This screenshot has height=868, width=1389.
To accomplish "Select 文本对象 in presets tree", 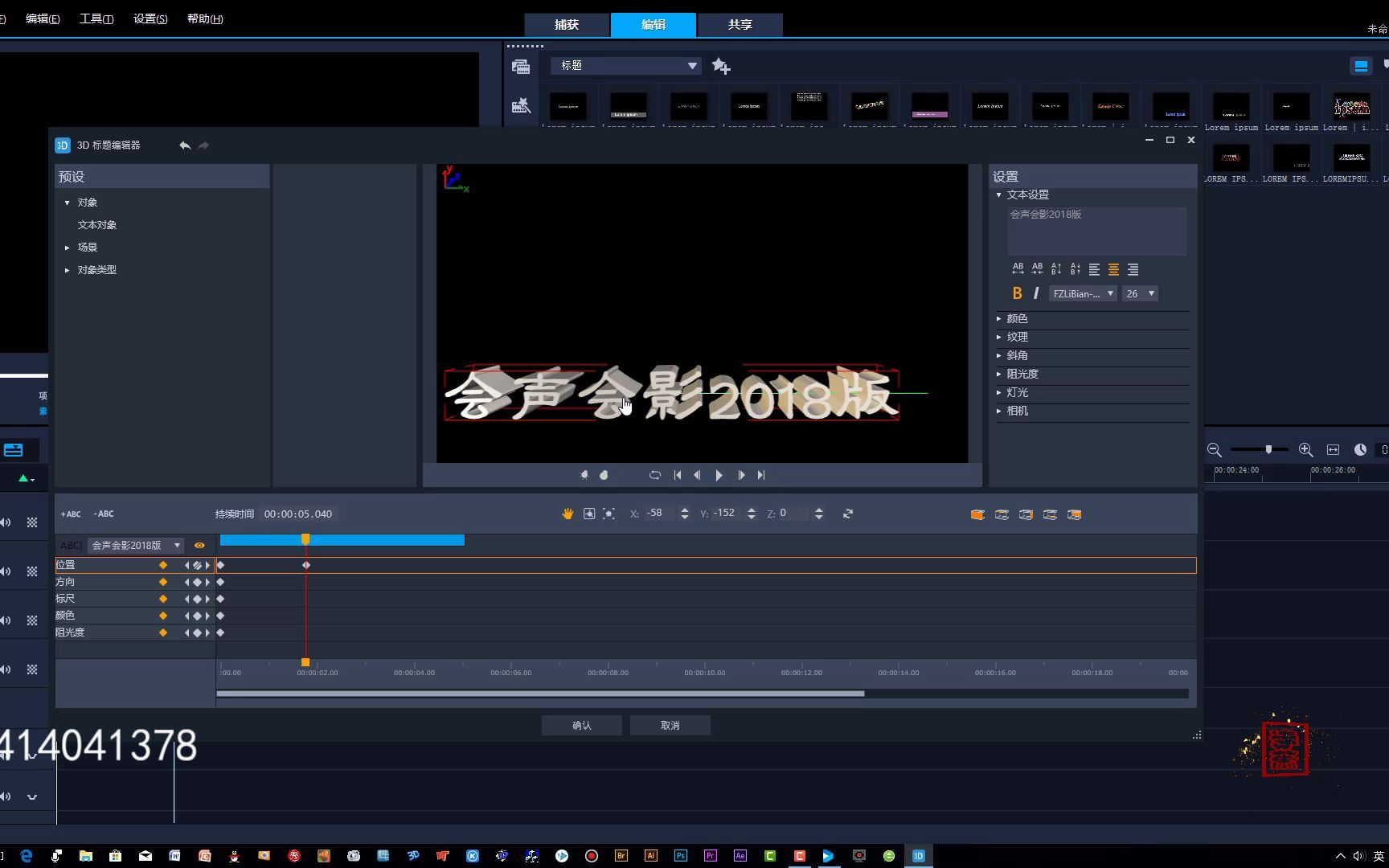I will click(97, 225).
